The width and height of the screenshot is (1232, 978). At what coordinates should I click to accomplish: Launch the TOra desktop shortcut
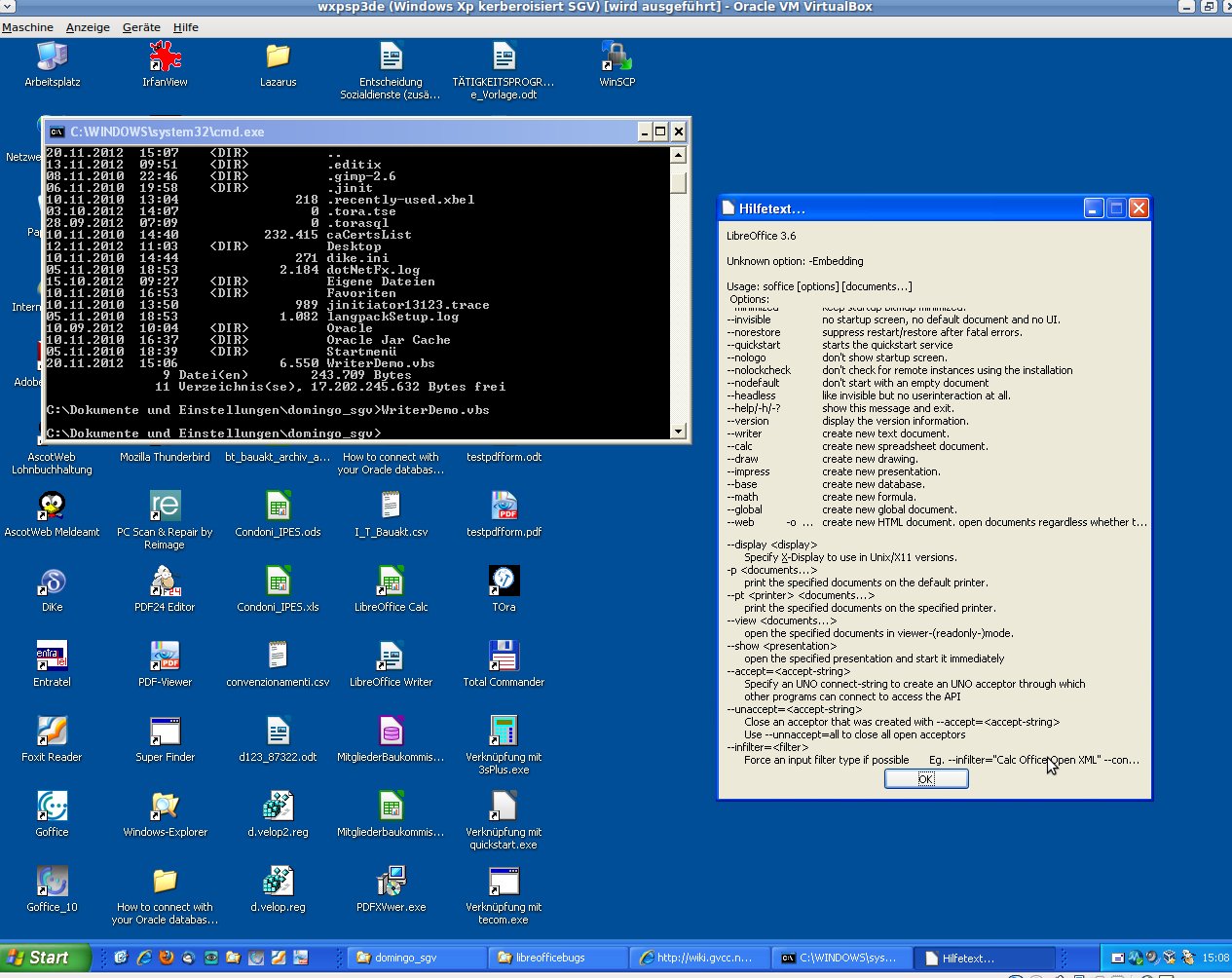(x=504, y=583)
